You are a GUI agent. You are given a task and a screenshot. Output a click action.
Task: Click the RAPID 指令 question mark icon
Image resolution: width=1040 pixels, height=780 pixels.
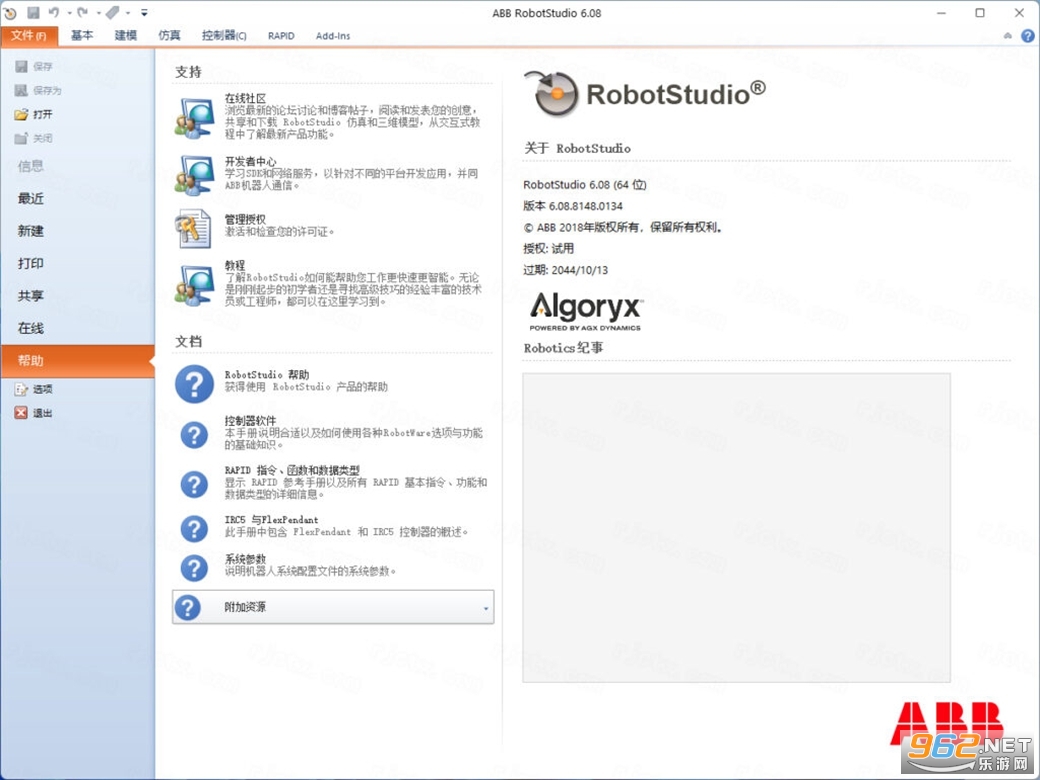[x=194, y=484]
